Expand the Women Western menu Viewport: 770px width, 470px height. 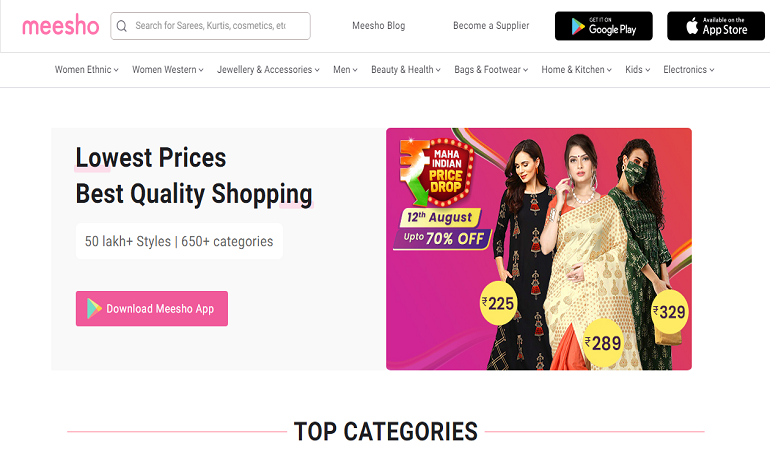[x=167, y=70]
